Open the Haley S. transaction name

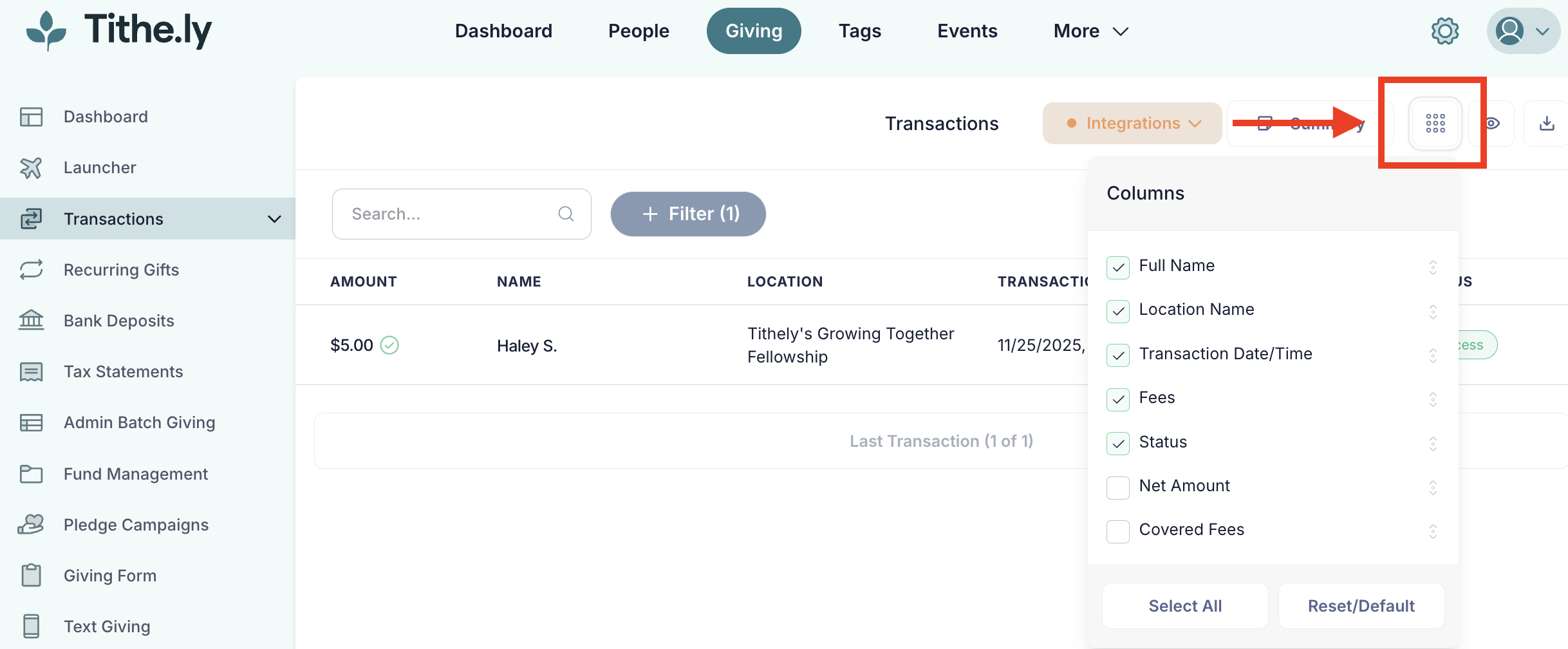(527, 346)
